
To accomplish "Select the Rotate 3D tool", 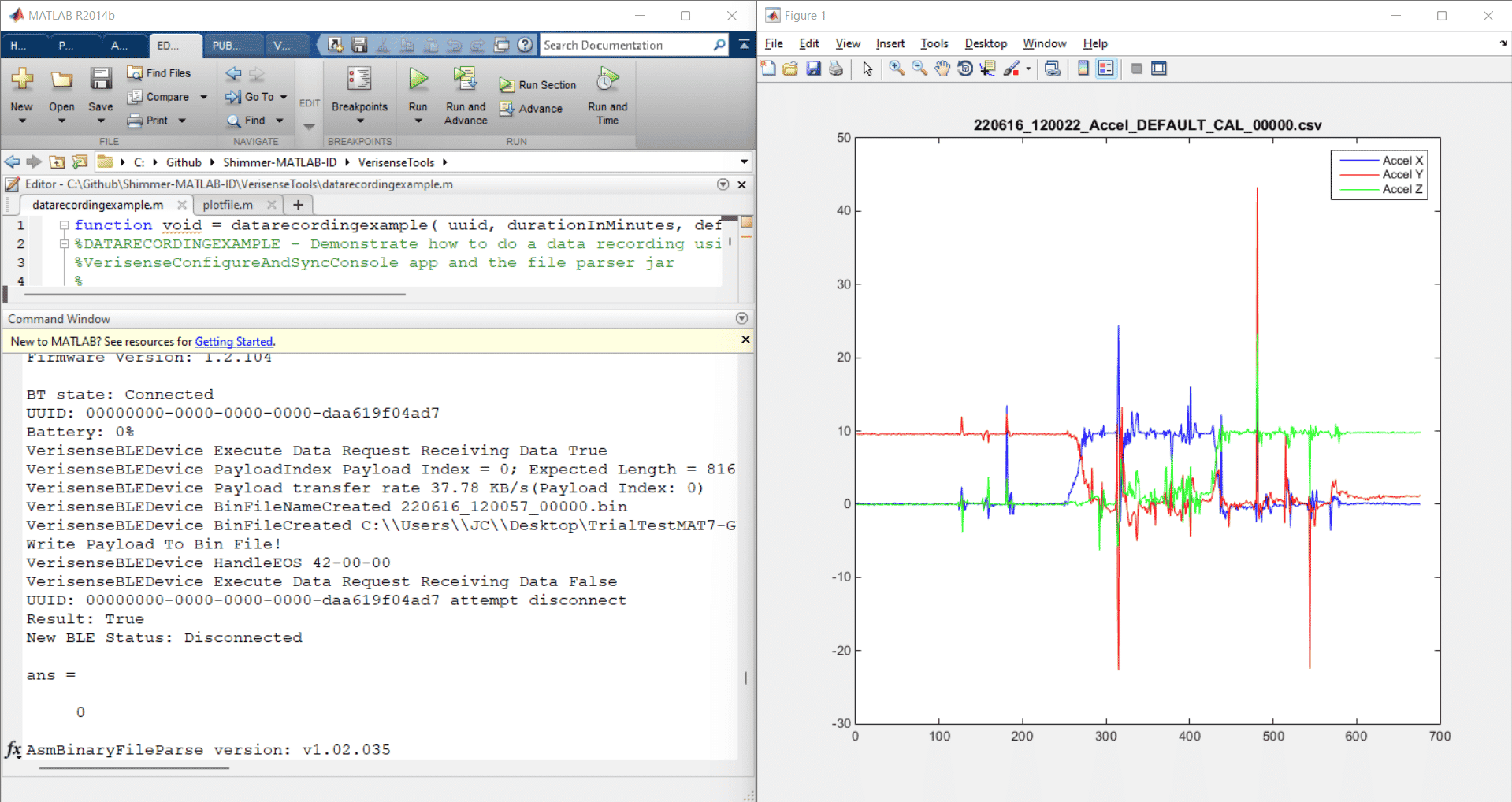I will tap(964, 69).
